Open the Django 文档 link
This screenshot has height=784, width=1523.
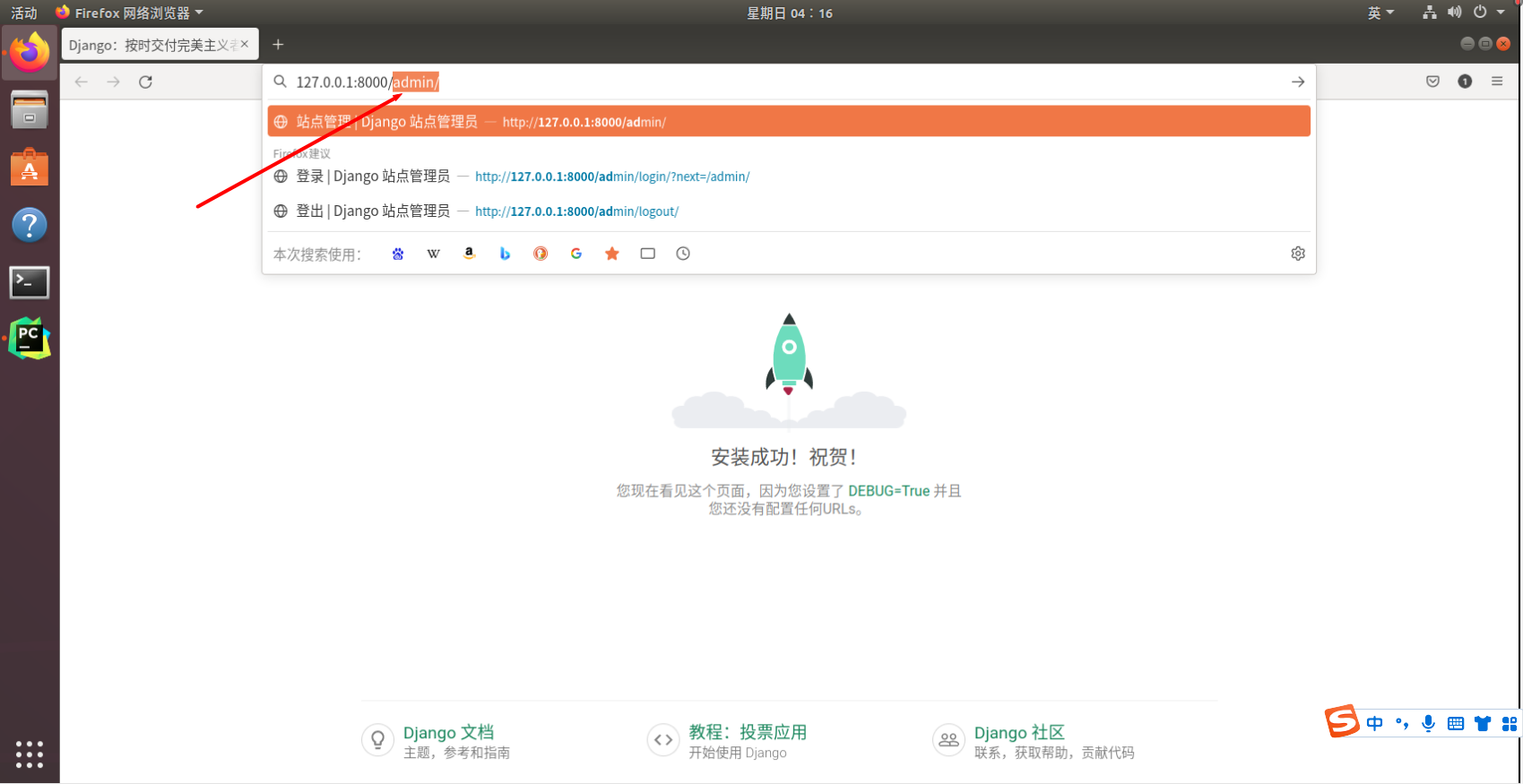(x=448, y=733)
